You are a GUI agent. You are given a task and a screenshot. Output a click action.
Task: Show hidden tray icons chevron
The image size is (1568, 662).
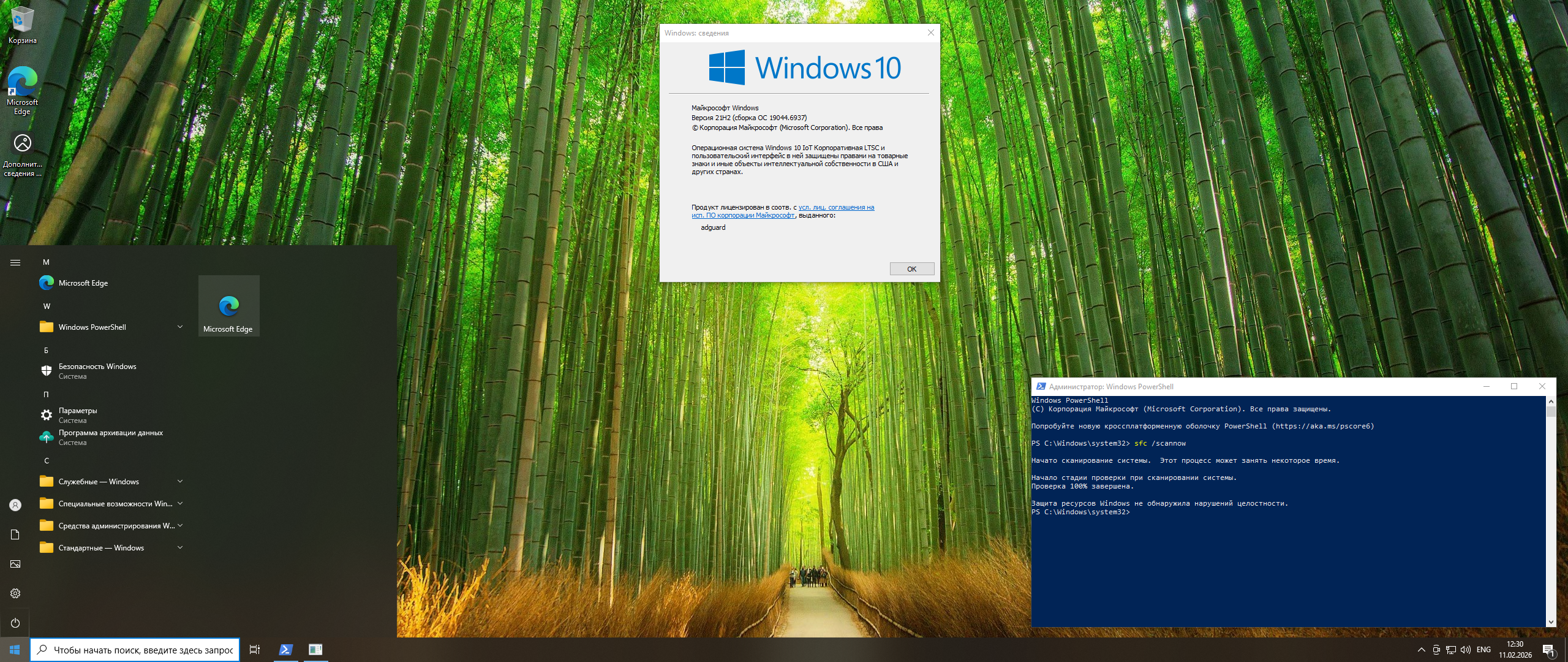[x=1421, y=650]
